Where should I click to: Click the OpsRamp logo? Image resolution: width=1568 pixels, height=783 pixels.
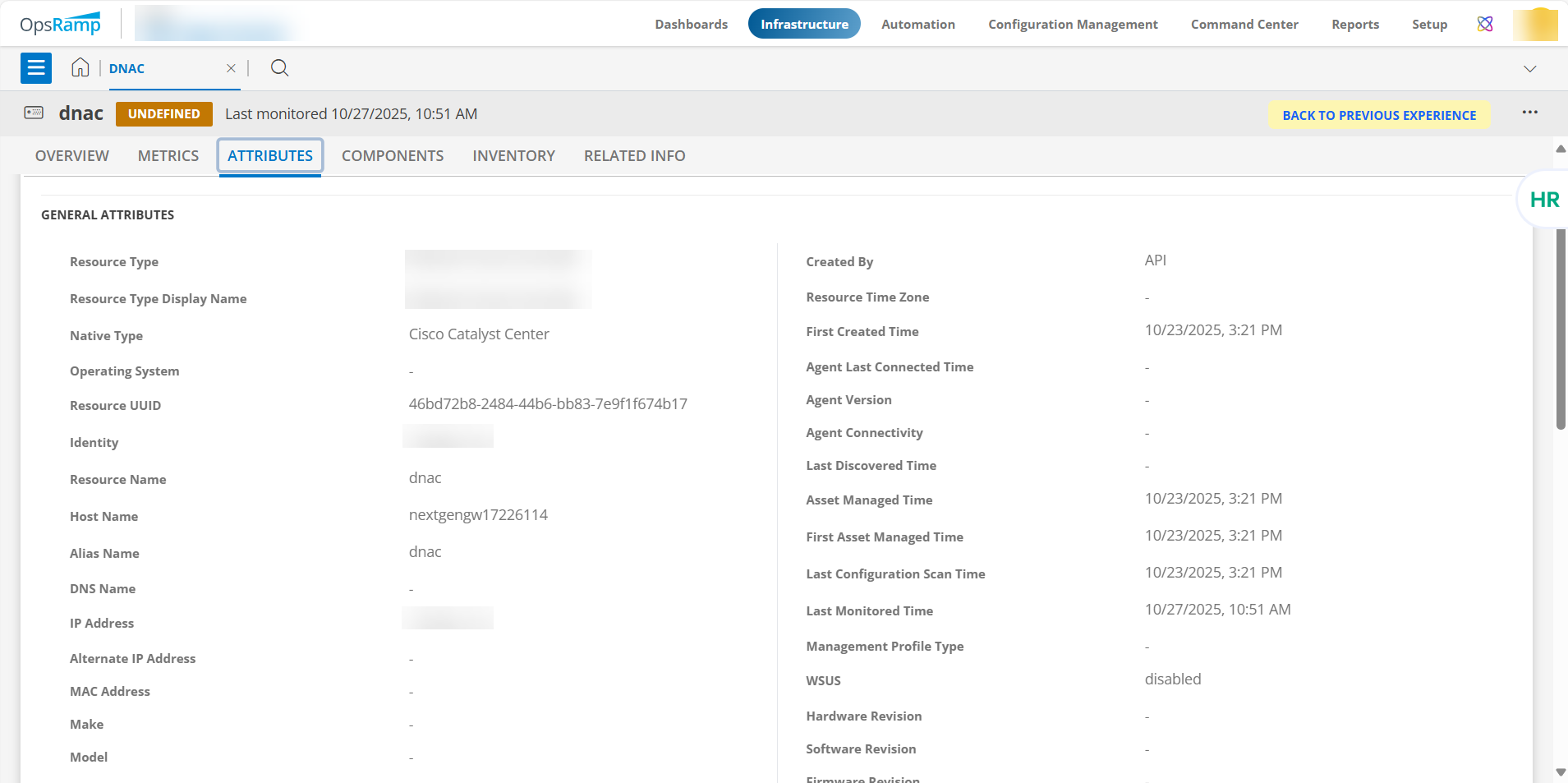coord(61,24)
